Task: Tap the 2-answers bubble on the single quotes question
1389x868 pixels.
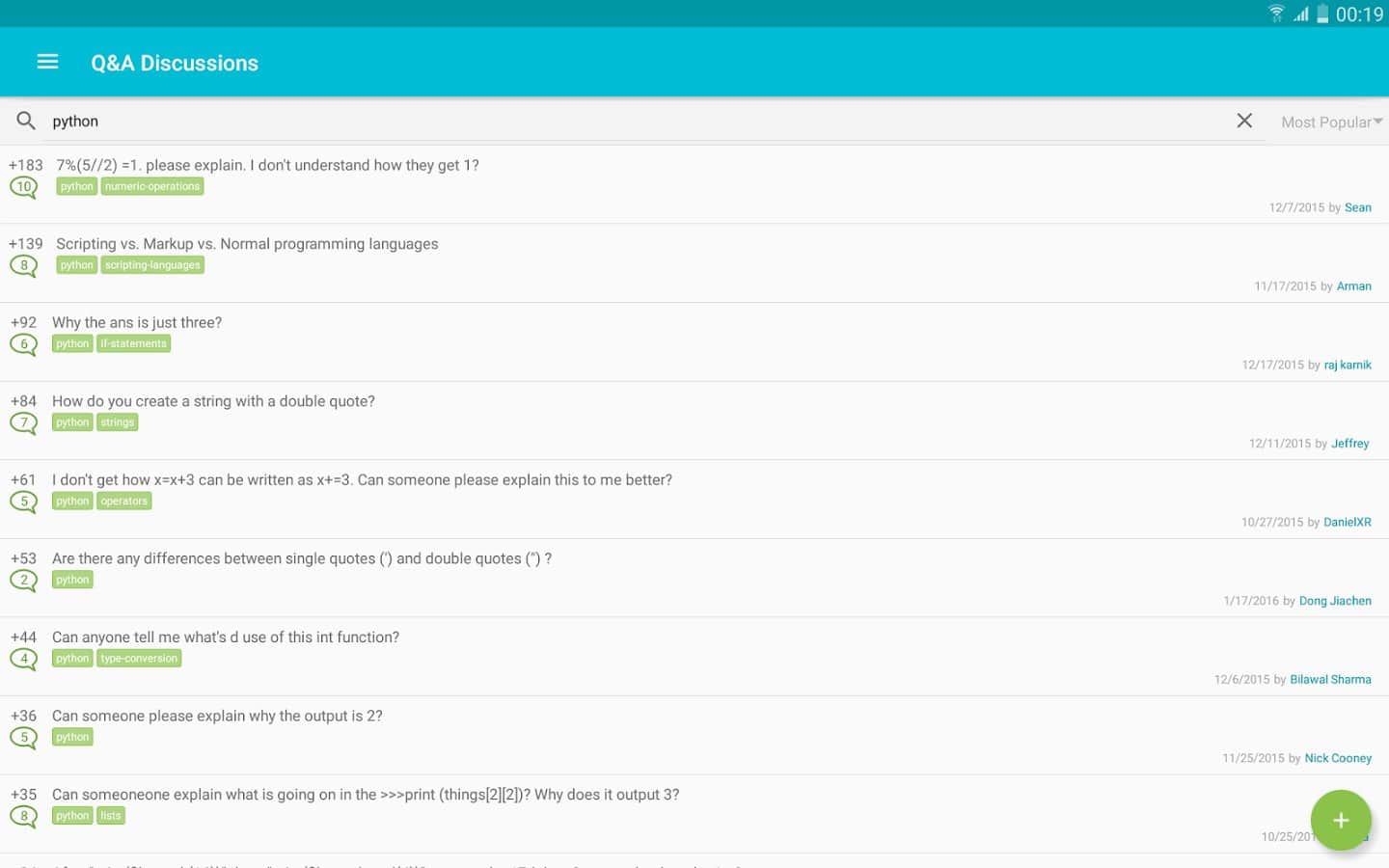Action: 24,581
